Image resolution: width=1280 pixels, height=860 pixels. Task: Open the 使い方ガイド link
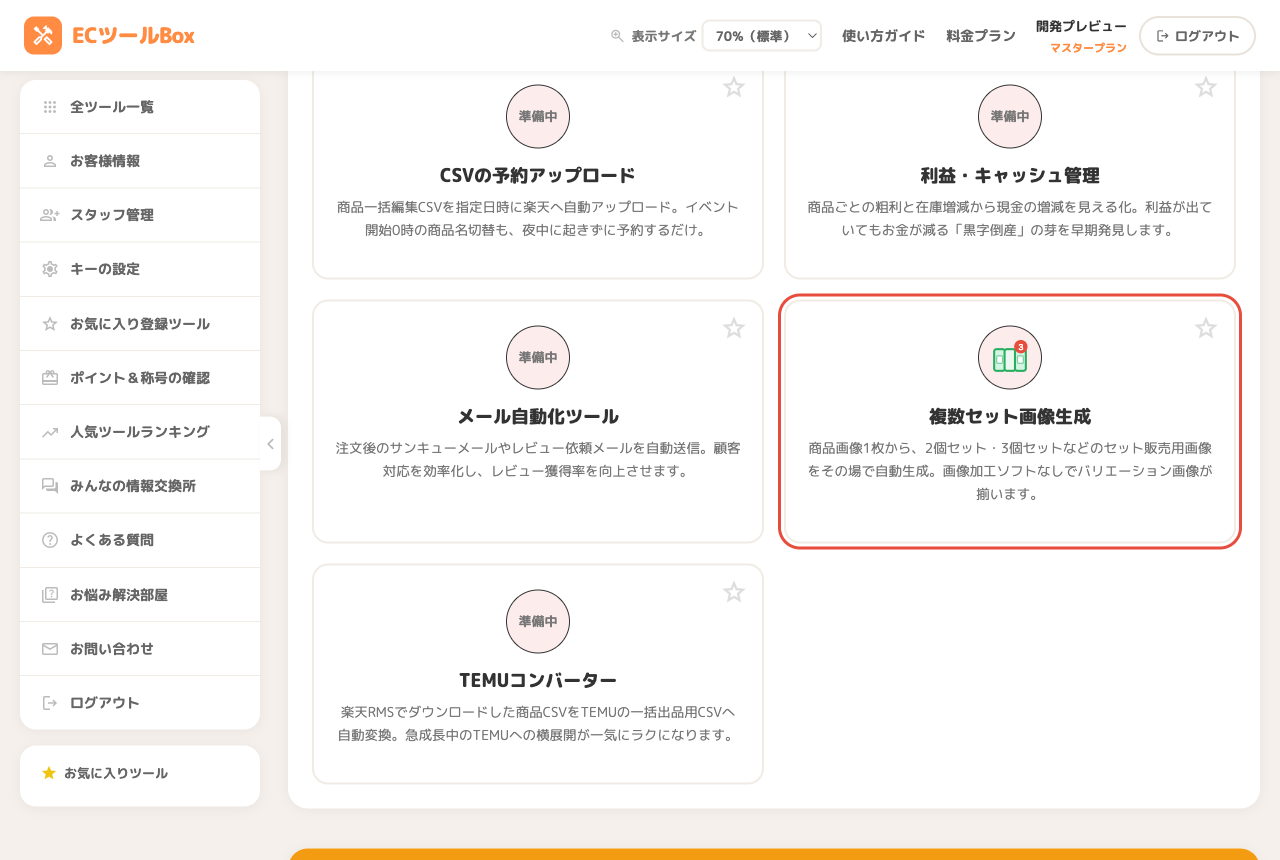tap(883, 36)
